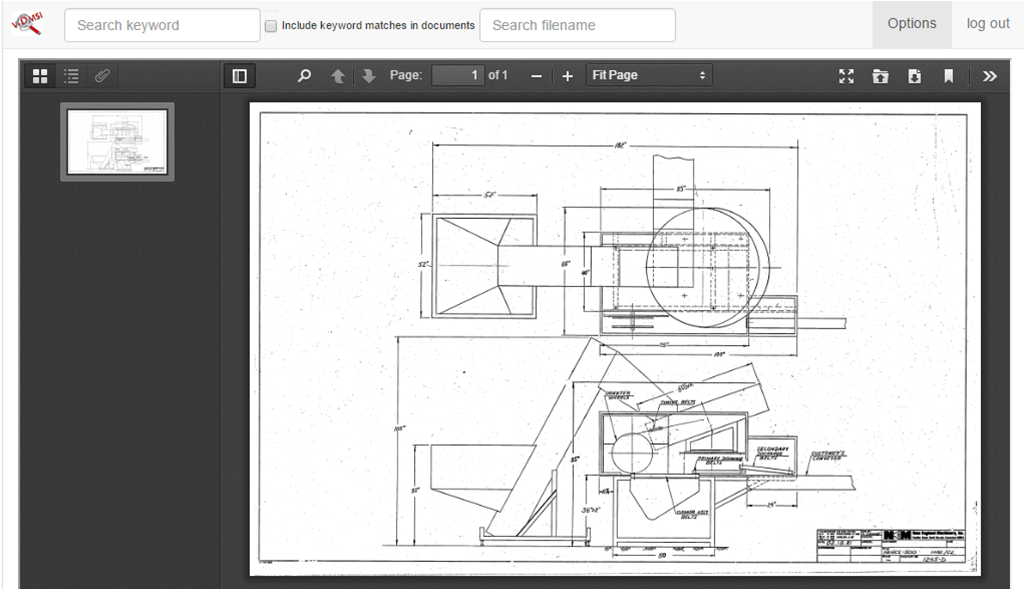Show thumbnails view in sidebar

click(40, 76)
